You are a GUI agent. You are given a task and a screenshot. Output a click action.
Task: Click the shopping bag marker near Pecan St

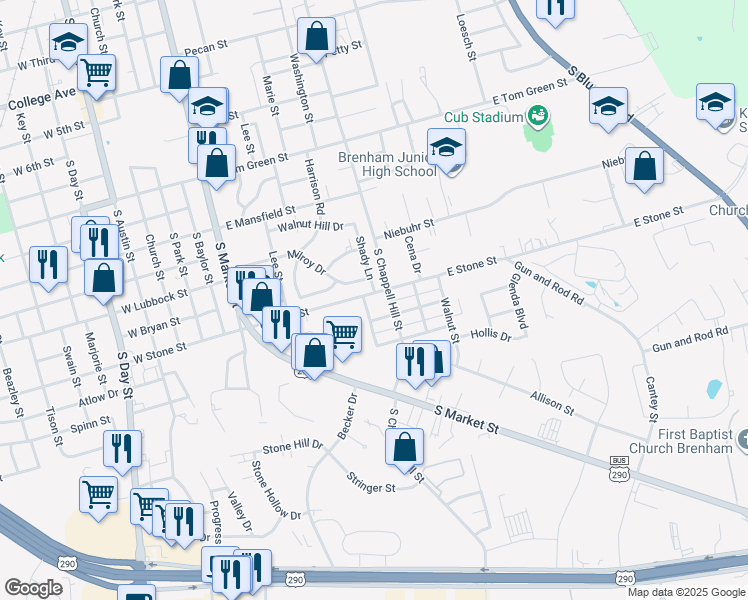pyautogui.click(x=179, y=77)
